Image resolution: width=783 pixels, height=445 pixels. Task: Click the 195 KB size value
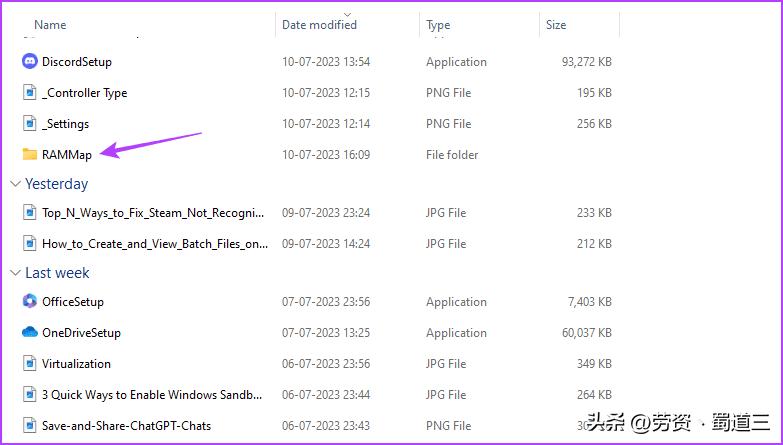point(594,93)
